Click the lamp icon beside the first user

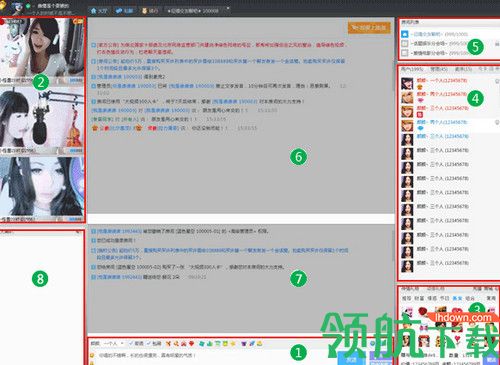pyautogui.click(x=497, y=81)
